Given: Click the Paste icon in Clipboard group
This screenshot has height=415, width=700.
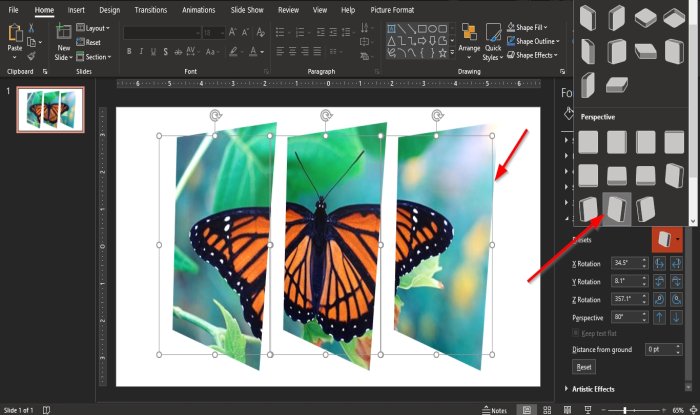Looking at the screenshot, I should tap(15, 38).
